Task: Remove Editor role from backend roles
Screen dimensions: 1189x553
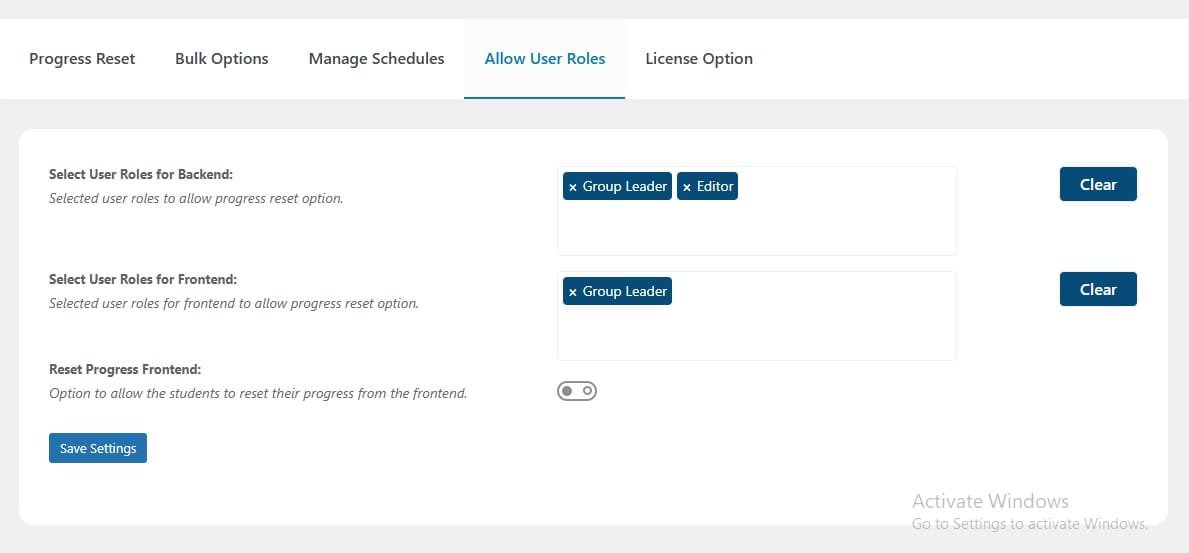Action: pyautogui.click(x=686, y=187)
